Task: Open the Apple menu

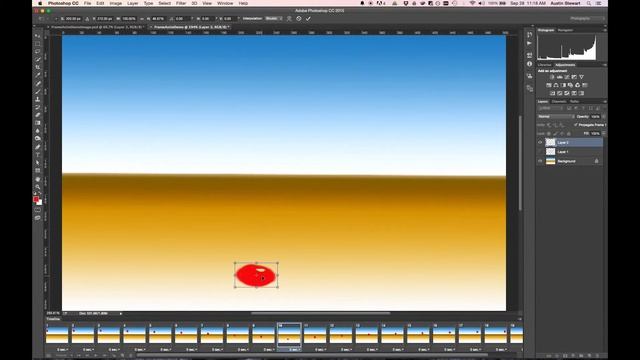Action: point(40,3)
